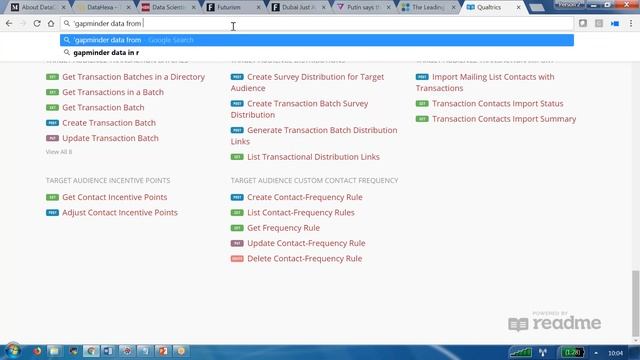This screenshot has height=360, width=640.
Task: Click the View All 8 link
Action: point(59,152)
